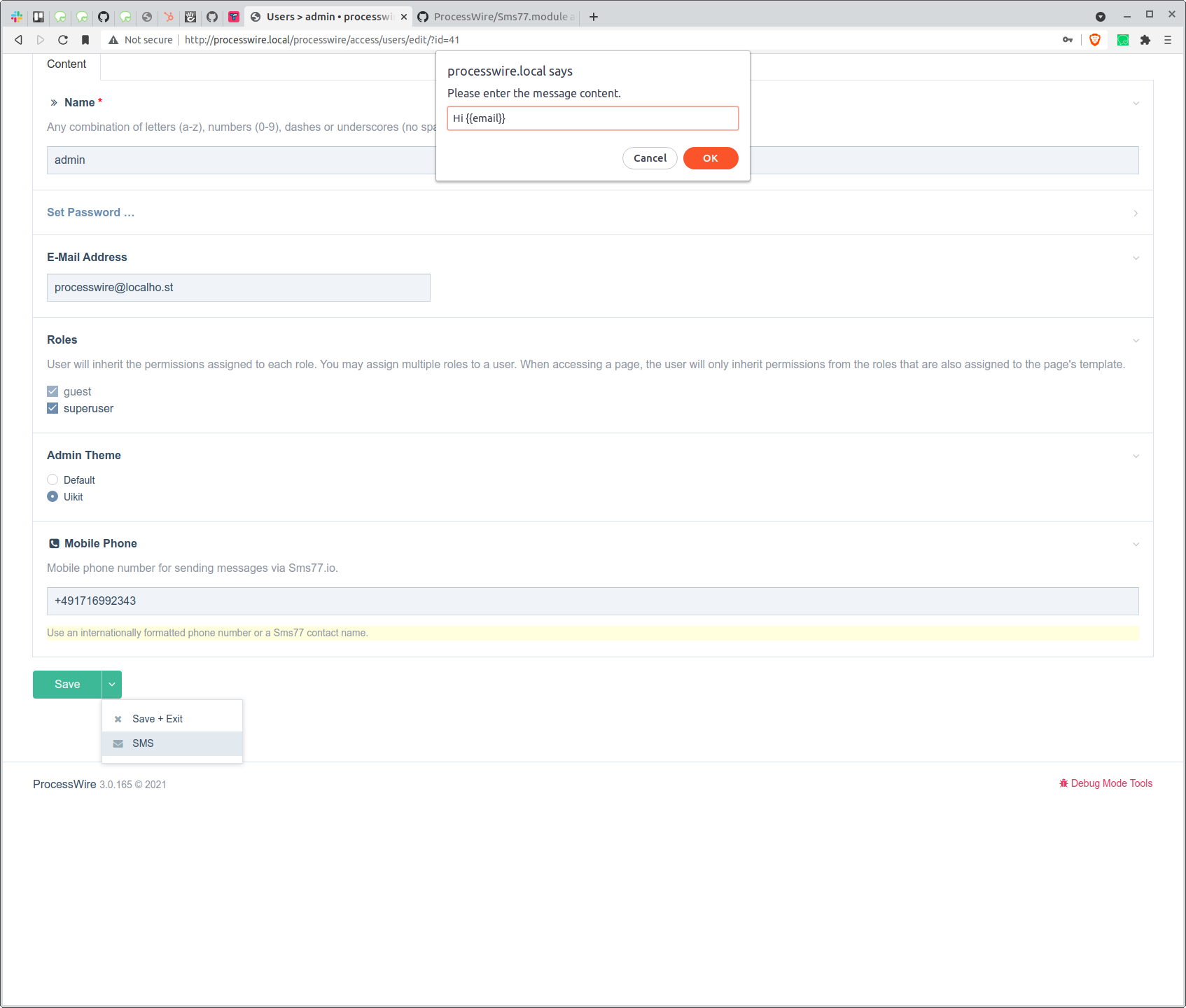Click the E-Mail Address input field
Image resolution: width=1186 pixels, height=1008 pixels.
click(x=239, y=288)
